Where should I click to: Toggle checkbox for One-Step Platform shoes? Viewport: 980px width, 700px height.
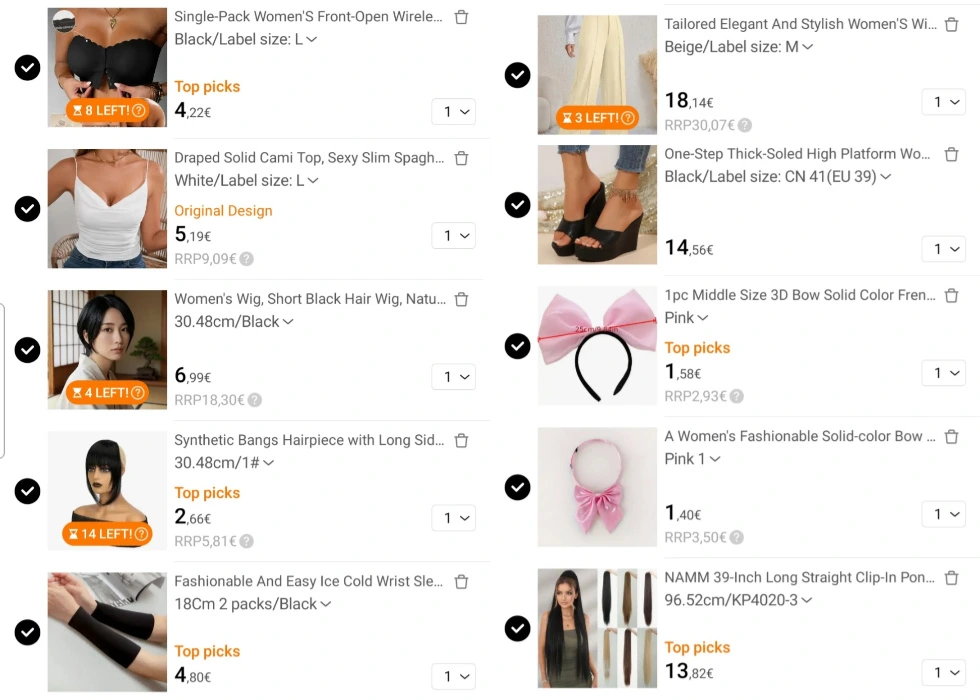[x=517, y=205]
